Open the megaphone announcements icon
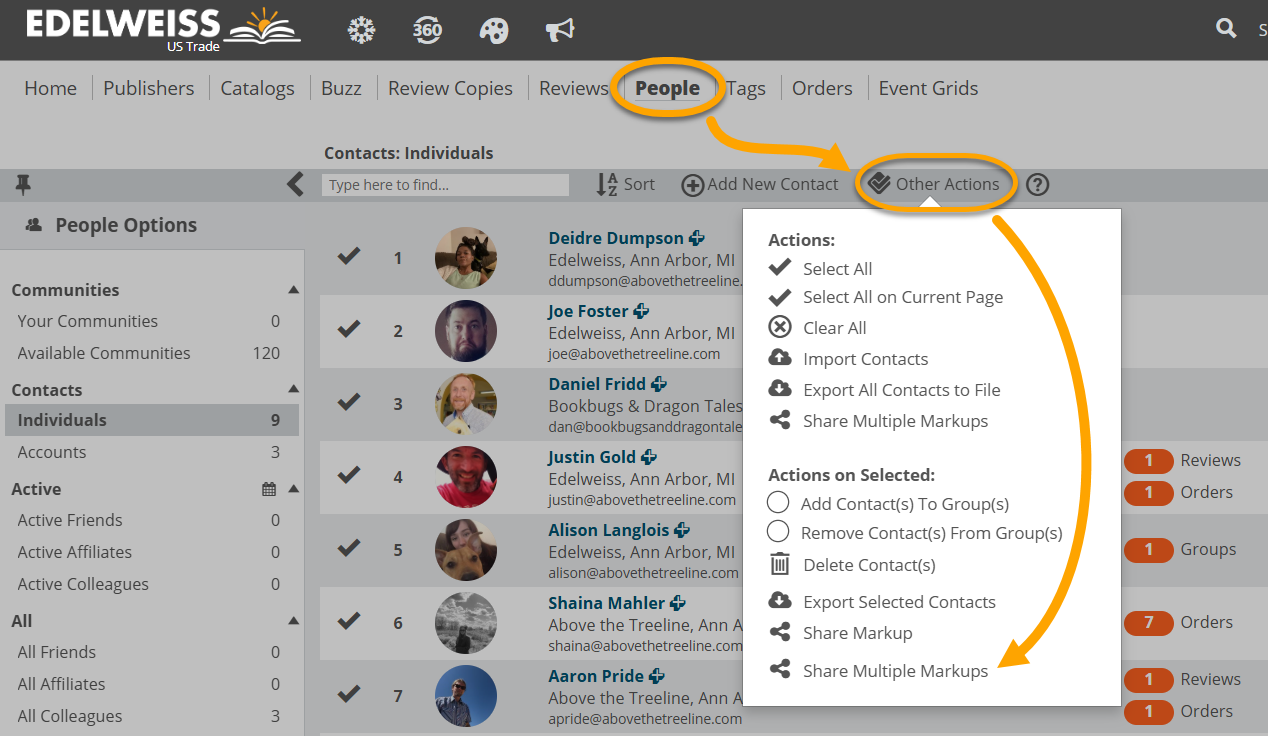 [560, 30]
